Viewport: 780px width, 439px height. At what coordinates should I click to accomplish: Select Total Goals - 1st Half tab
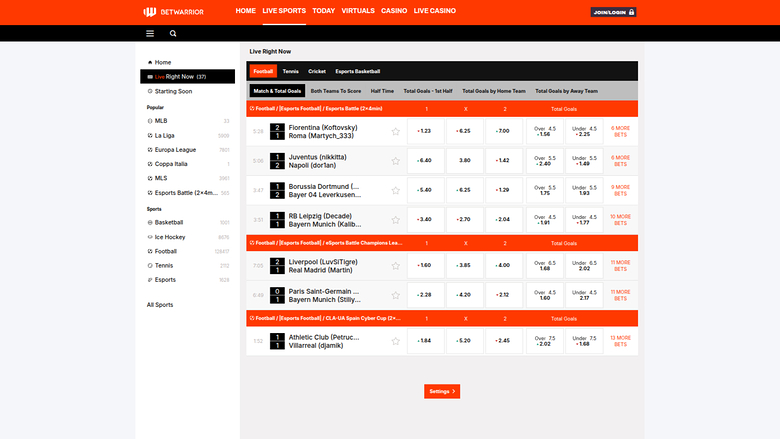(428, 91)
